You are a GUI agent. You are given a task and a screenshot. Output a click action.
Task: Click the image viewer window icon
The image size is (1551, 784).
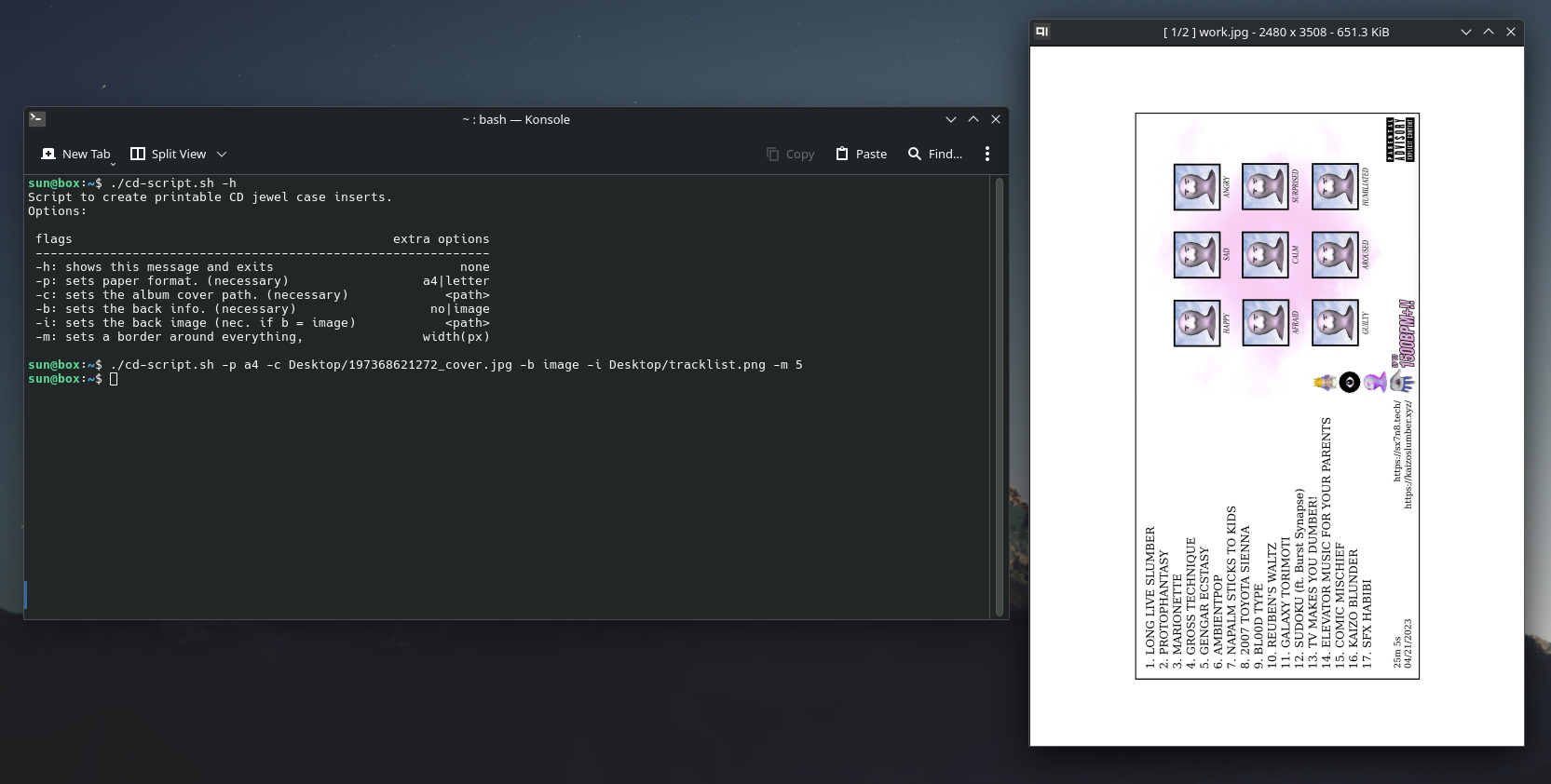pos(1042,32)
